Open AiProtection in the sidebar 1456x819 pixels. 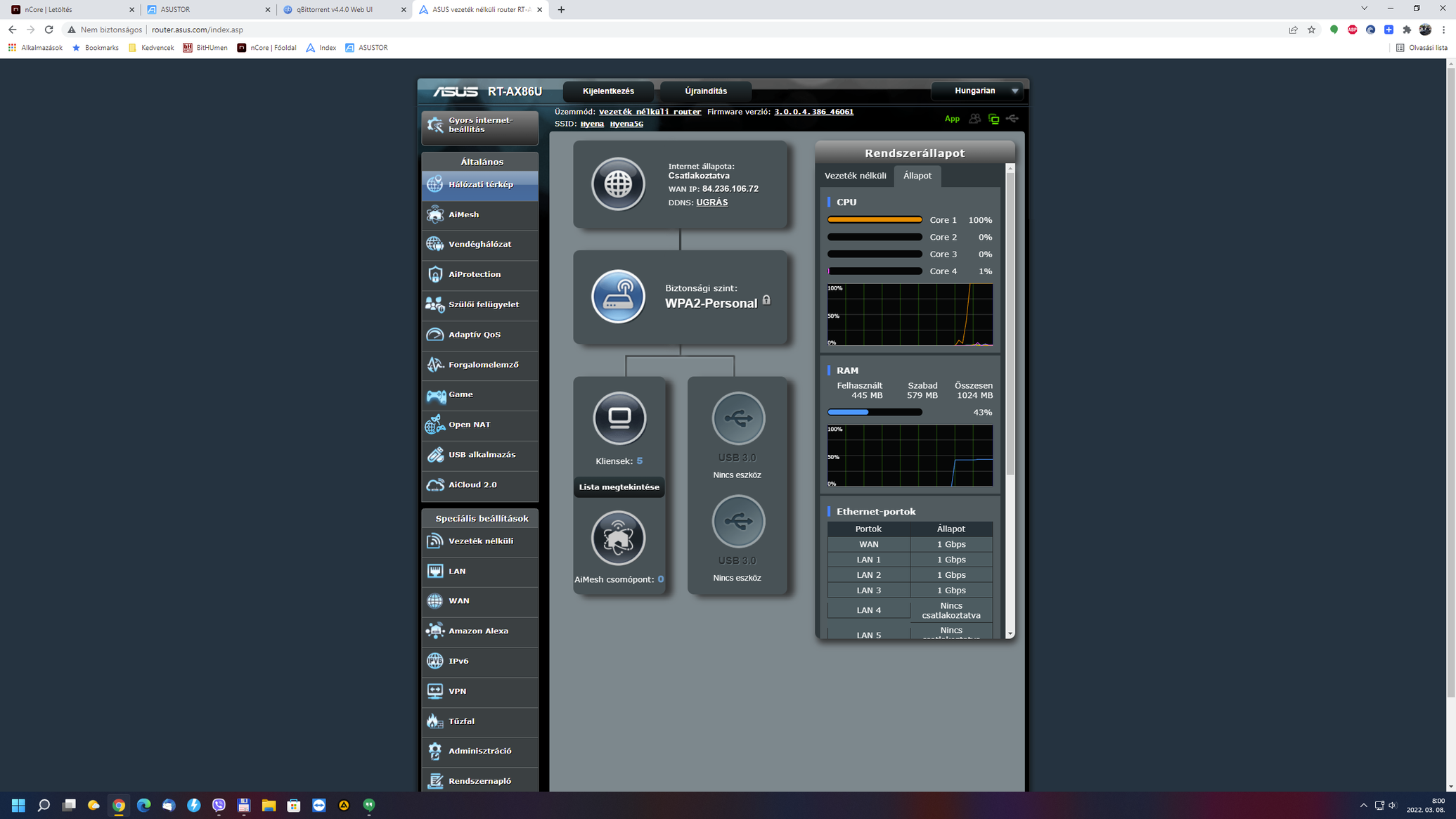[x=480, y=275]
